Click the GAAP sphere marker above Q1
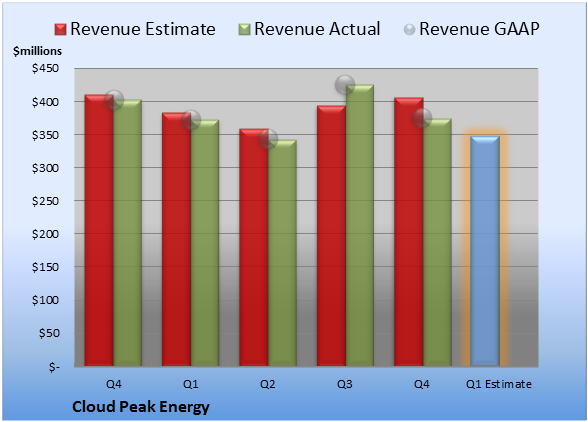The image size is (588, 422). click(191, 120)
